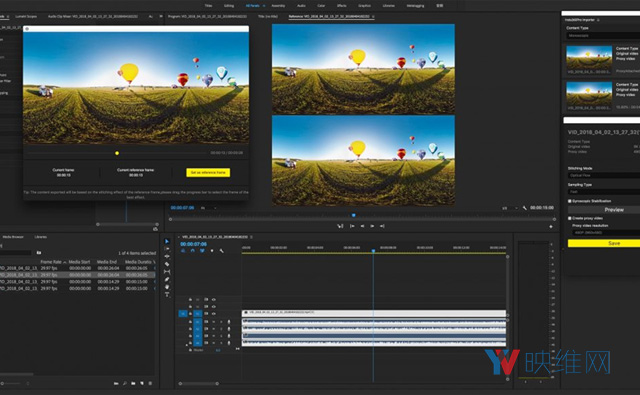Open the Stitching Mode dropdown
This screenshot has height=395, width=640.
coord(604,175)
